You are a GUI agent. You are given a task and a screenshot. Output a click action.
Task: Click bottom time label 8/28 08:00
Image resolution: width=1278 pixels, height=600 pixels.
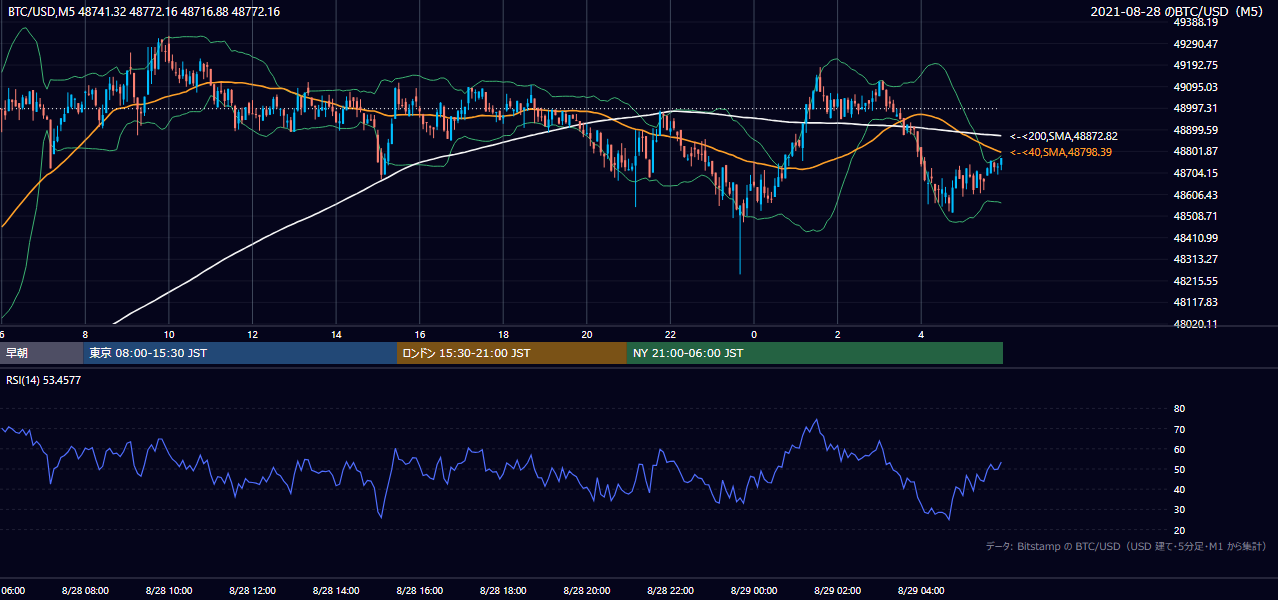pos(85,590)
